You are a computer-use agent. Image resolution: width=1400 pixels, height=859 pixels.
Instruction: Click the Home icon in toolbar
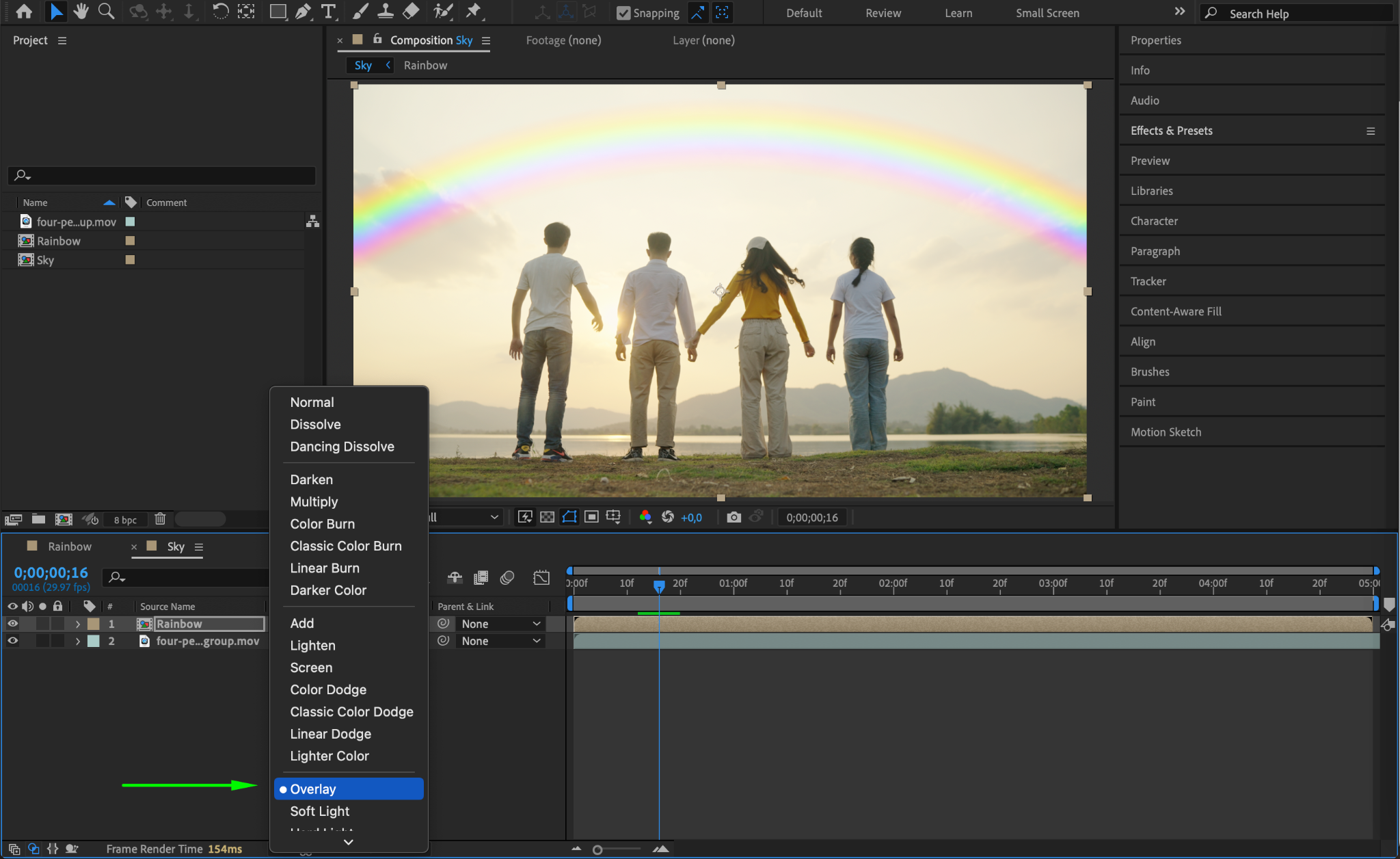click(24, 12)
